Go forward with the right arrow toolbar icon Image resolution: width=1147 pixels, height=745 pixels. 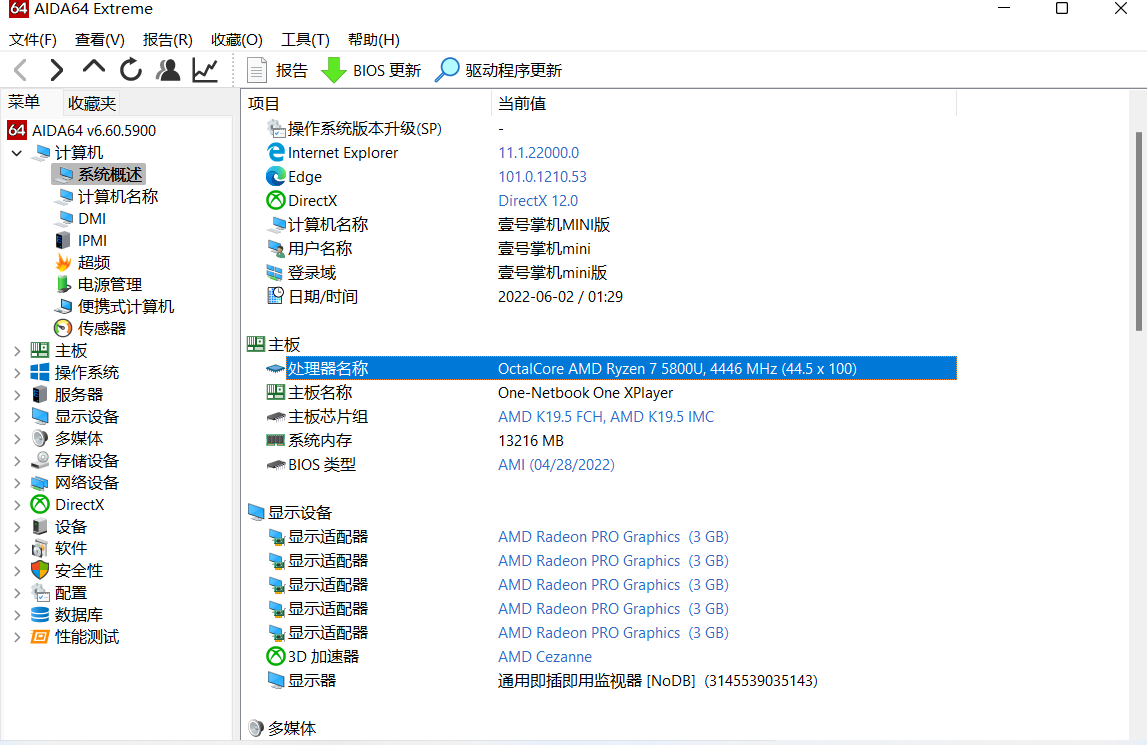click(x=56, y=70)
